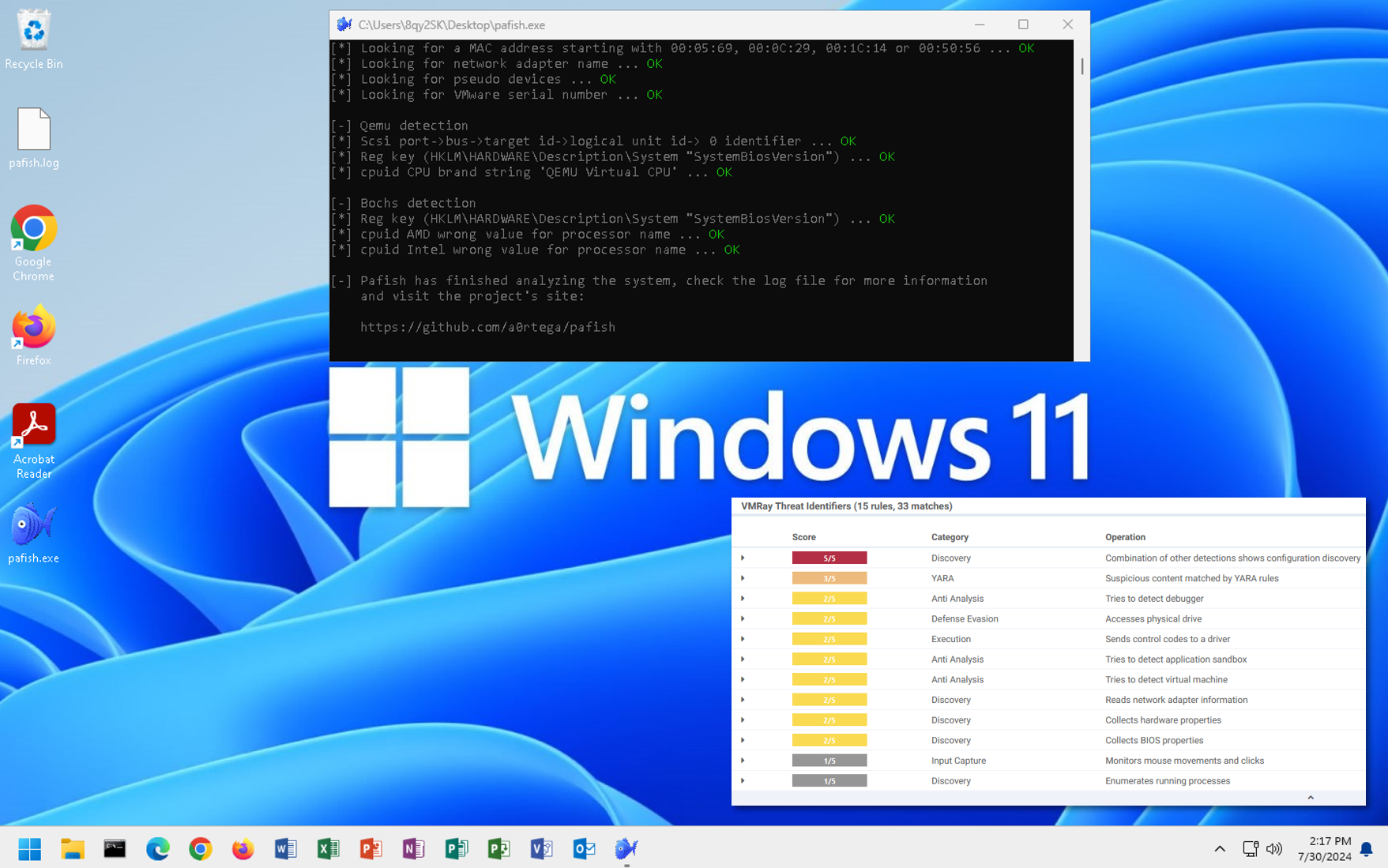Expand the Execution category row
Viewport: 1388px width, 868px height.
point(743,639)
